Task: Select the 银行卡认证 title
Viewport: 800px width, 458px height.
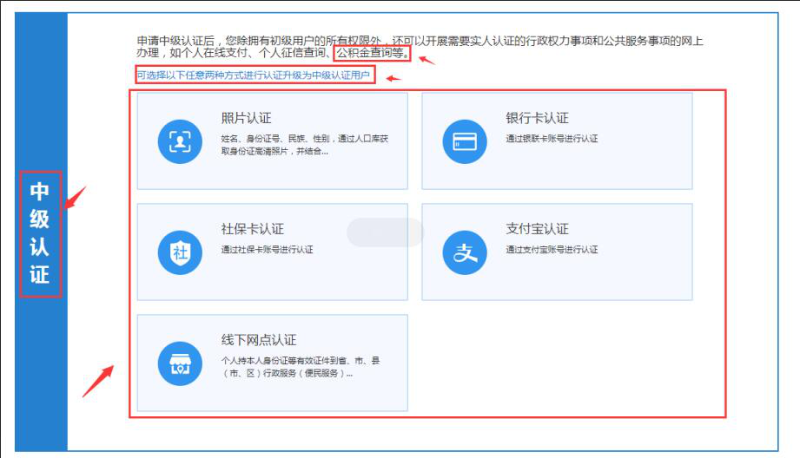Action: coord(537,118)
